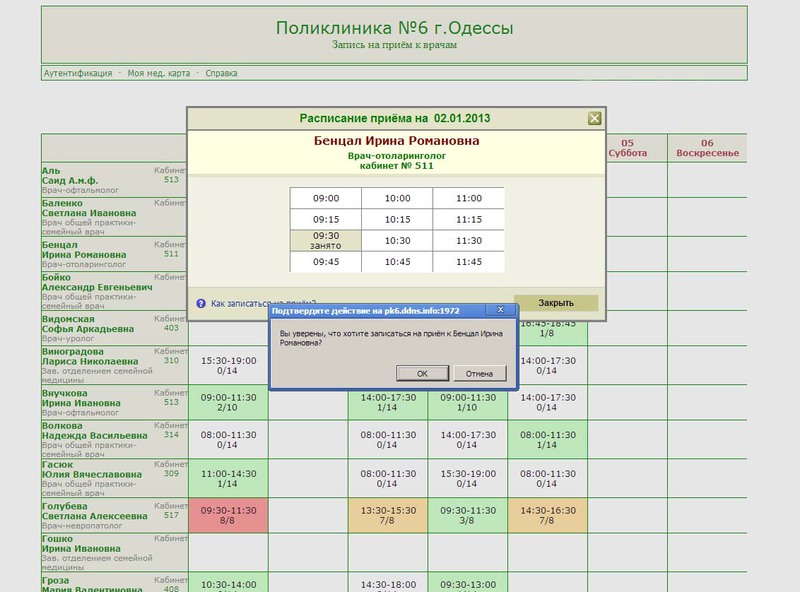Open the Справка menu item
This screenshot has height=592, width=800.
[x=221, y=73]
